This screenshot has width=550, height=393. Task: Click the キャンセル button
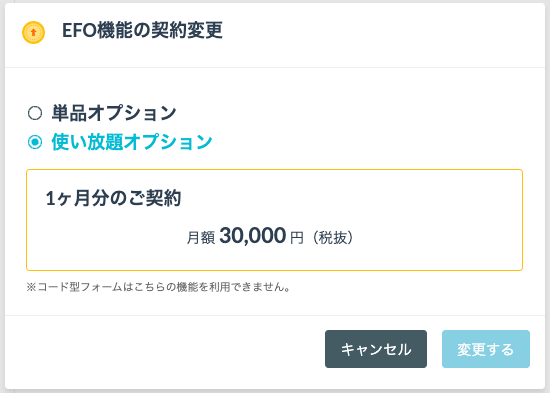coord(376,349)
